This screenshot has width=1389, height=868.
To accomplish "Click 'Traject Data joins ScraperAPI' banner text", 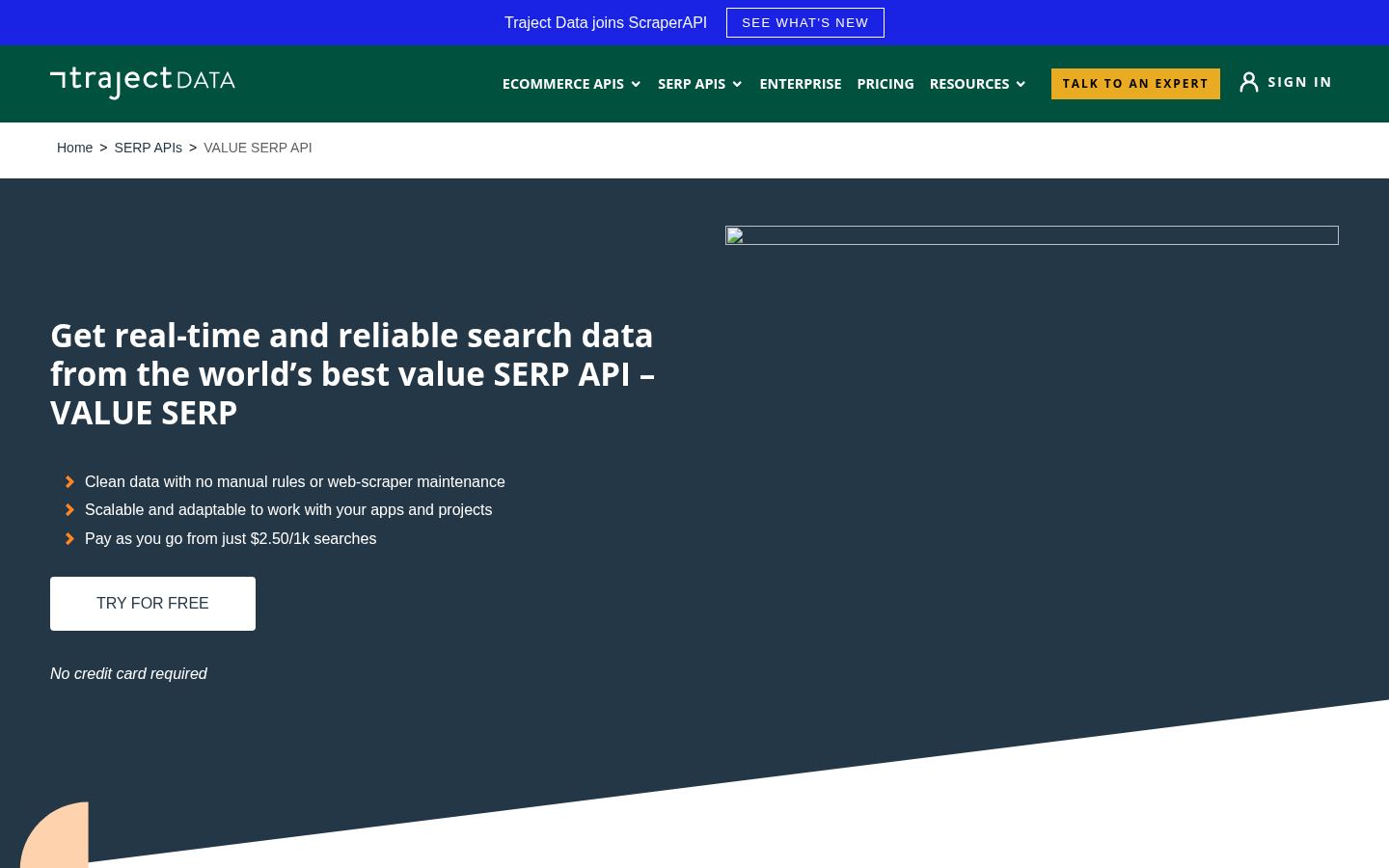I will click(606, 23).
